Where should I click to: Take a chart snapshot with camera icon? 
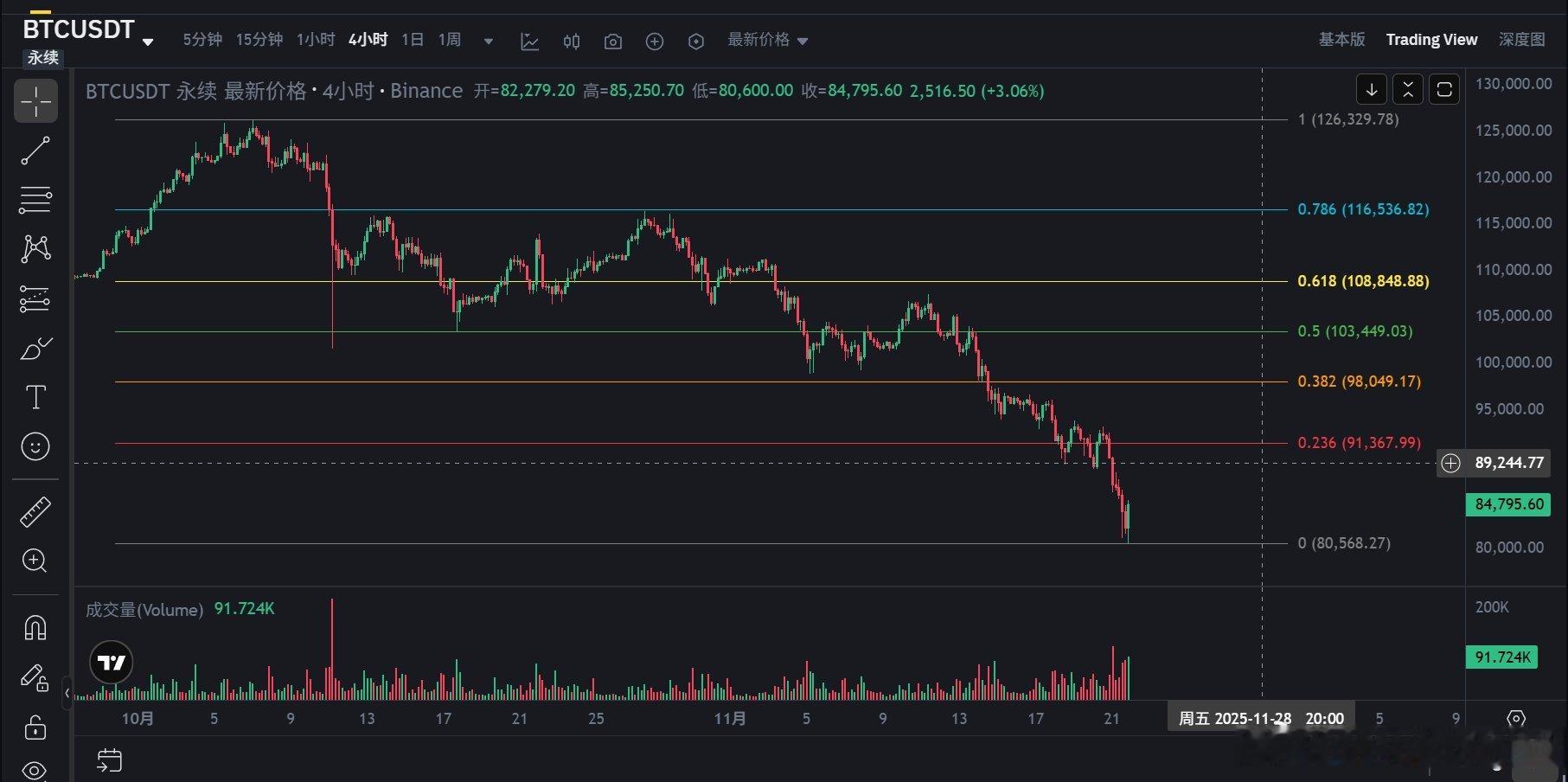tap(613, 41)
